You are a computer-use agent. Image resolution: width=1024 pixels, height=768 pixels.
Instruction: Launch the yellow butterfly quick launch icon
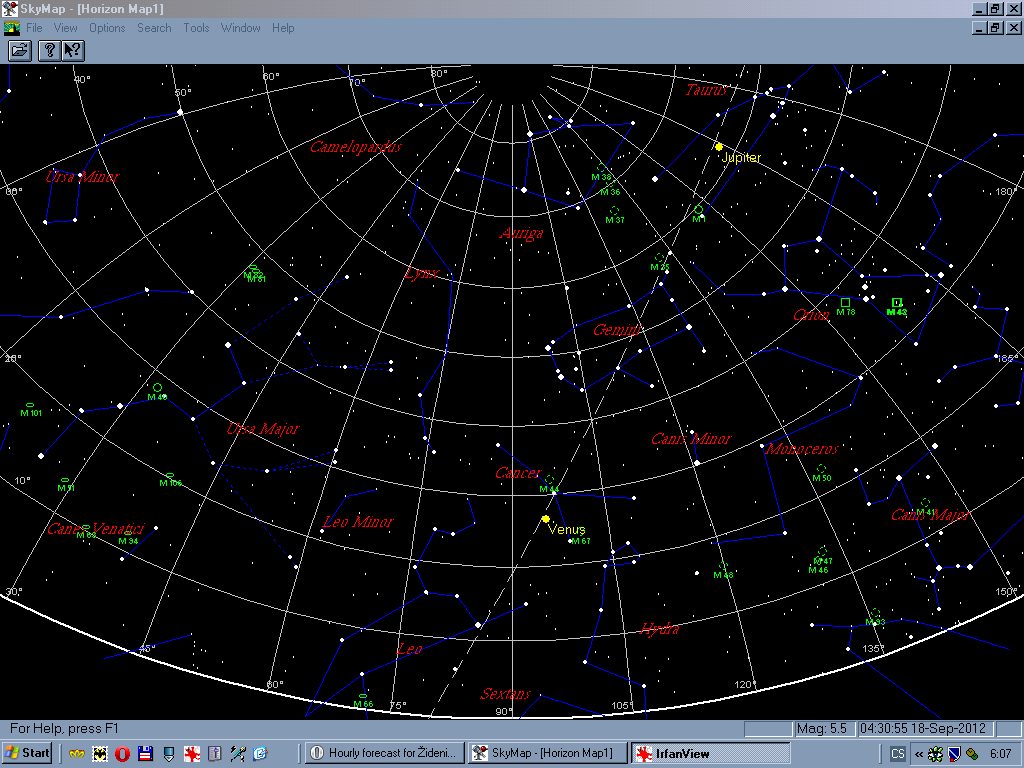76,754
